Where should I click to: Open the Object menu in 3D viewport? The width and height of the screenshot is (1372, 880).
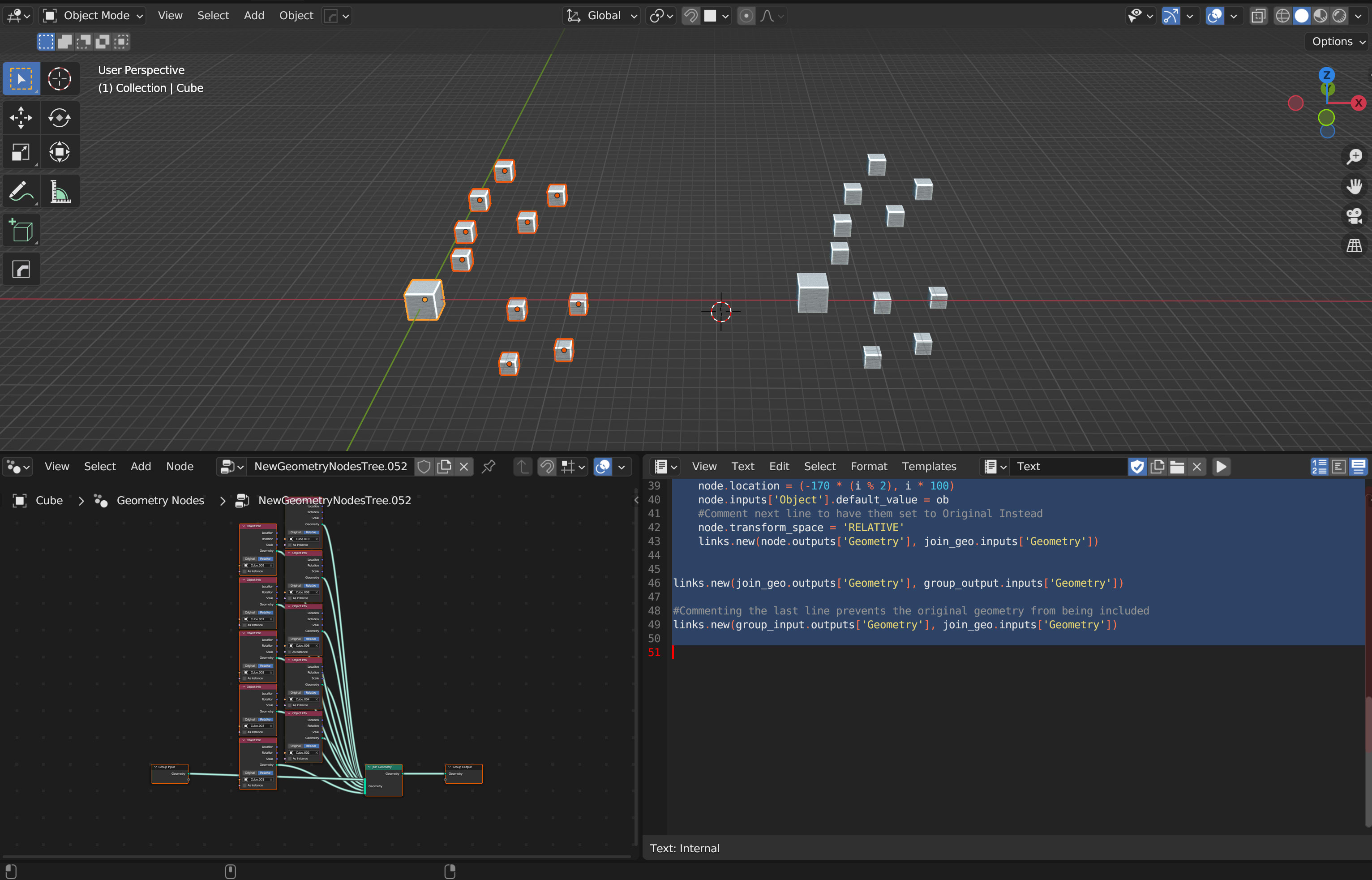pyautogui.click(x=296, y=15)
